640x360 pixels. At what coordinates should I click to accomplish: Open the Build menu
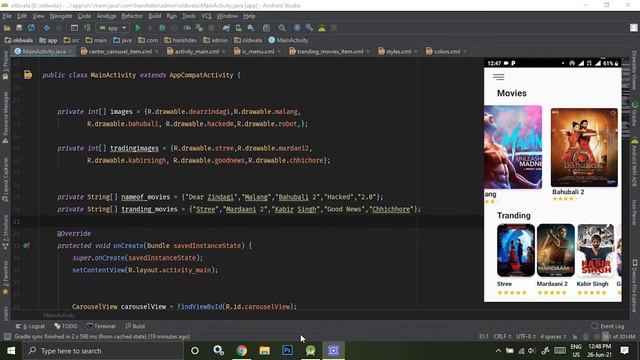pos(154,16)
